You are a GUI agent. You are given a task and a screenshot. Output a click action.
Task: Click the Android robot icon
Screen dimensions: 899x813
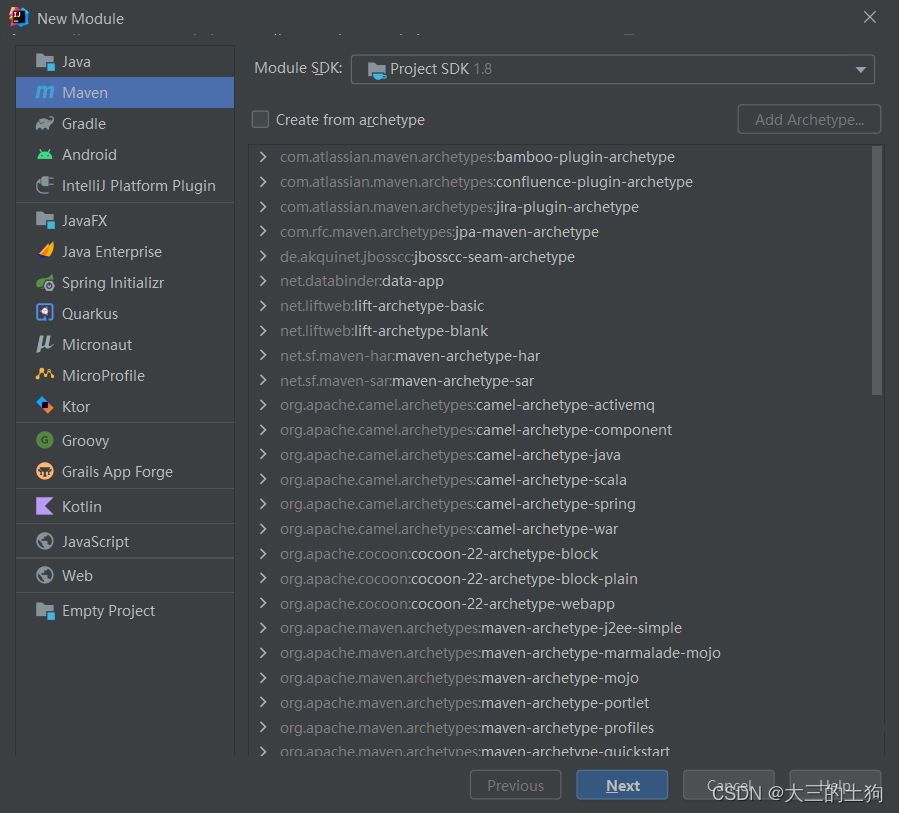45,154
